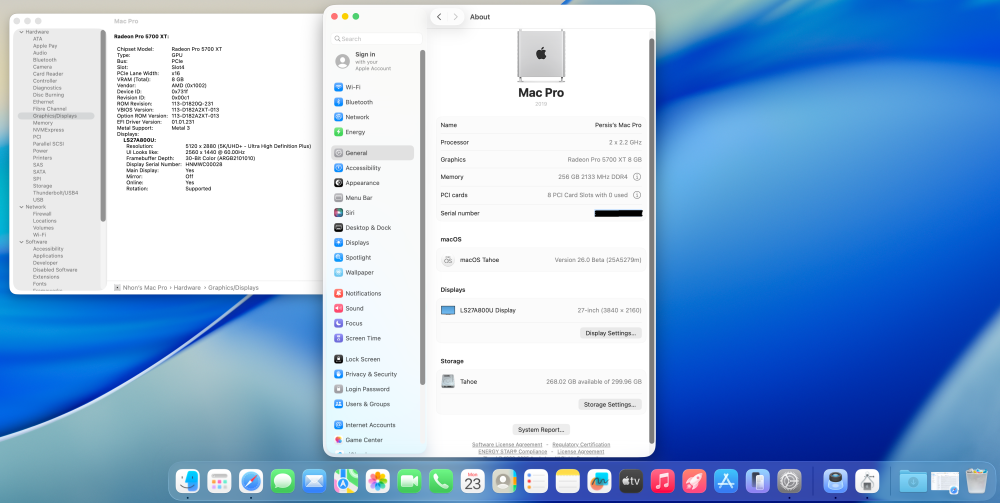Select Memory in System Information tree
This screenshot has height=503, width=1000.
click(x=43, y=123)
